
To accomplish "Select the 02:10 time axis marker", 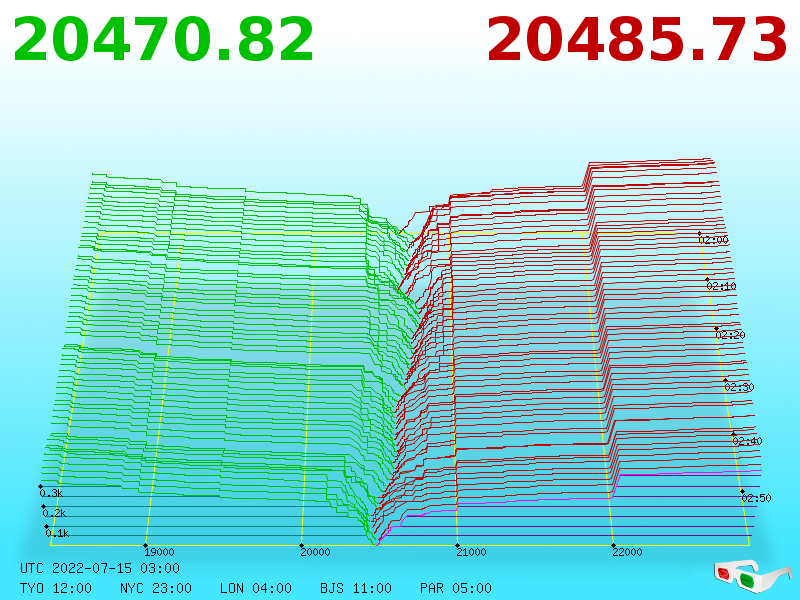I will [721, 286].
